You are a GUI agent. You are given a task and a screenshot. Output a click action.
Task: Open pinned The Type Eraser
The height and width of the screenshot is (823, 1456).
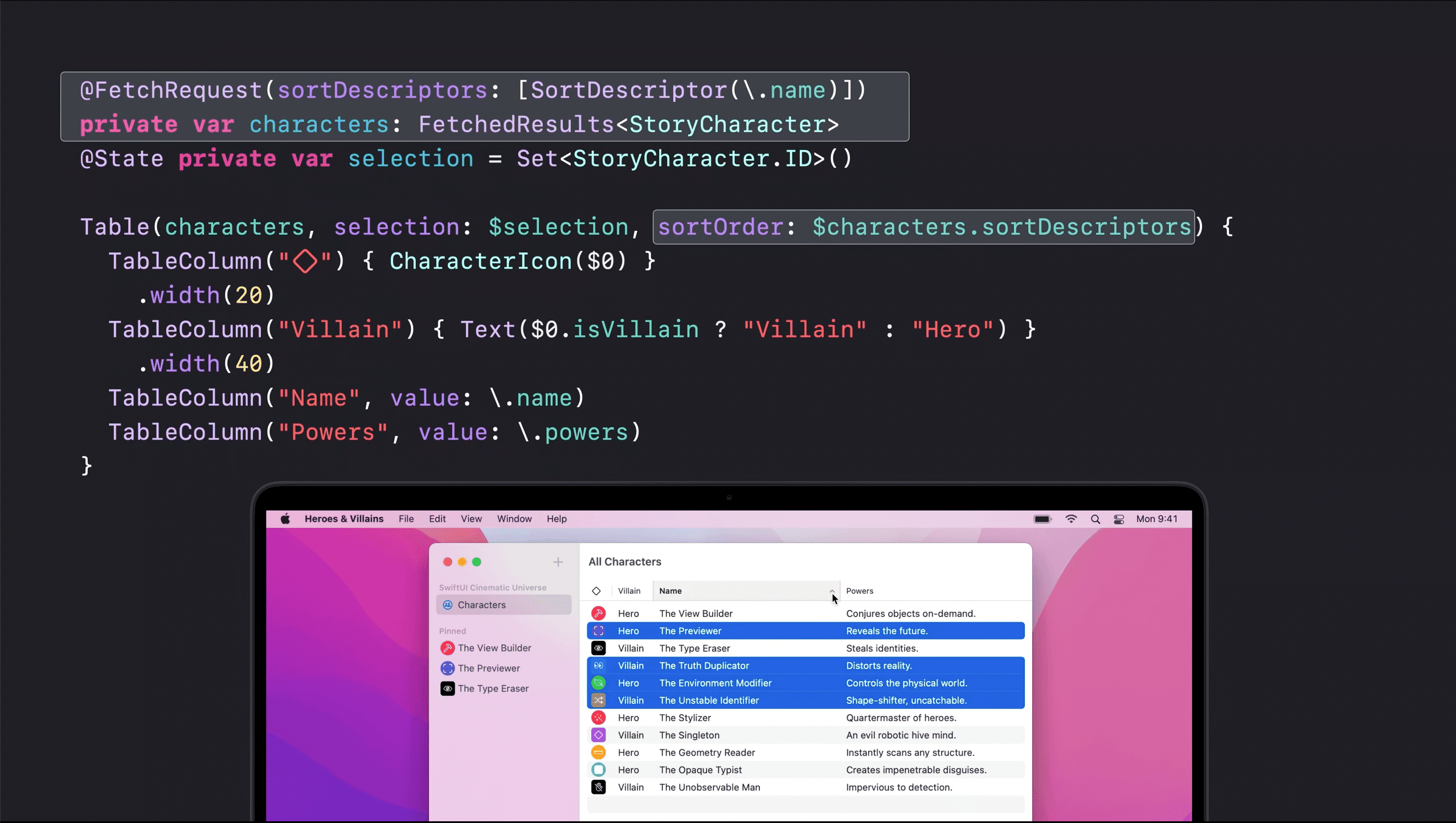[493, 688]
